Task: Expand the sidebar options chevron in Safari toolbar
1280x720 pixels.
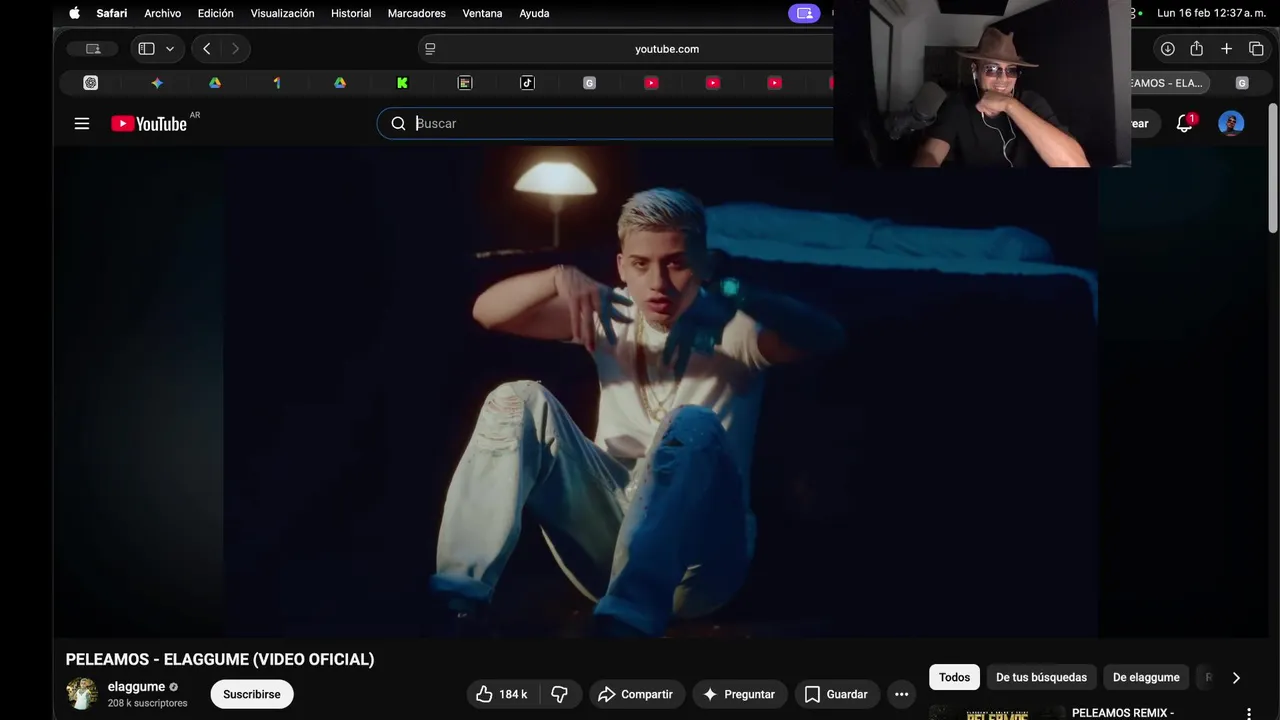Action: coord(170,48)
